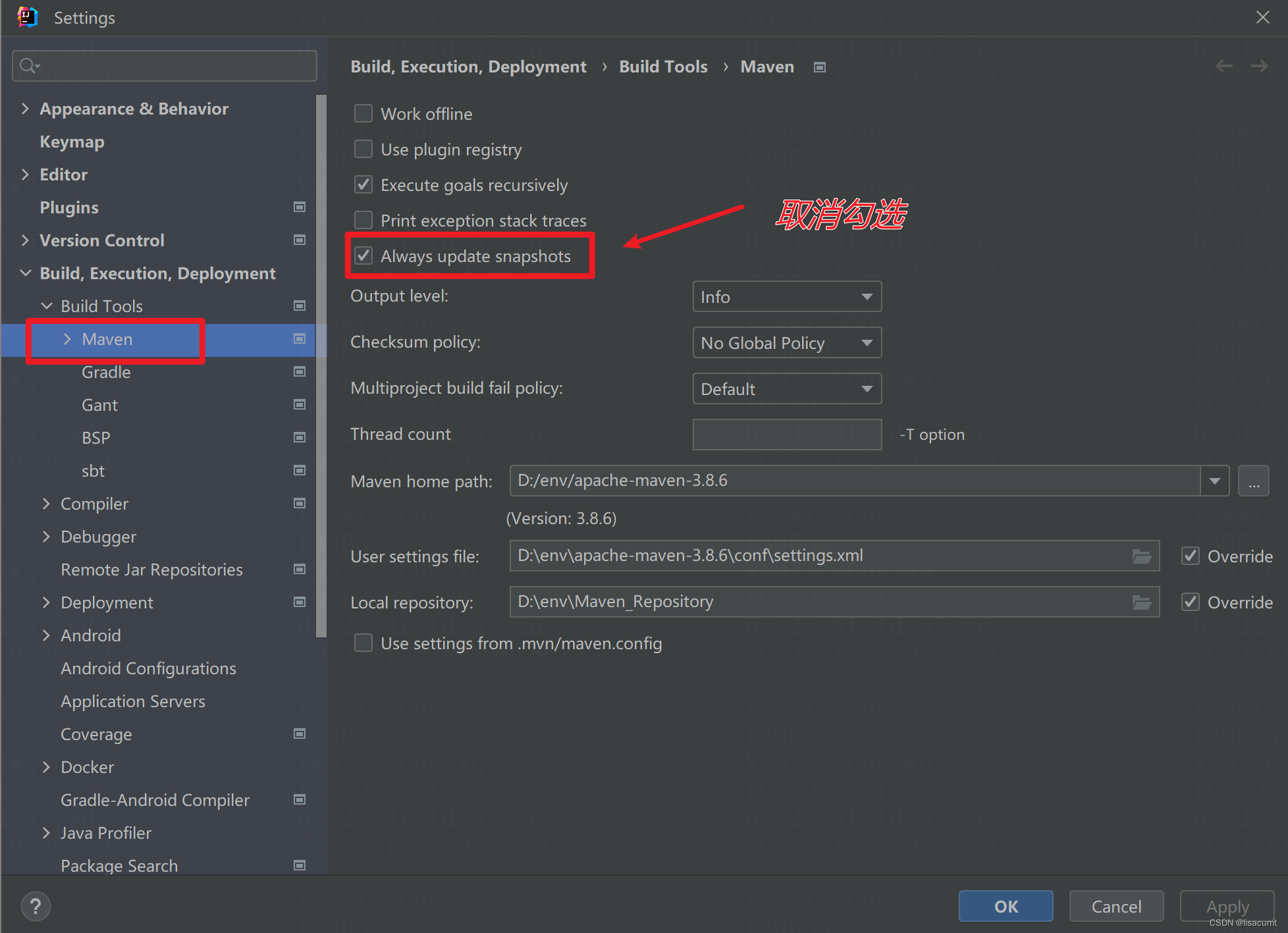Viewport: 1288px width, 933px height.
Task: Uncheck Always update snapshots
Action: [x=363, y=255]
